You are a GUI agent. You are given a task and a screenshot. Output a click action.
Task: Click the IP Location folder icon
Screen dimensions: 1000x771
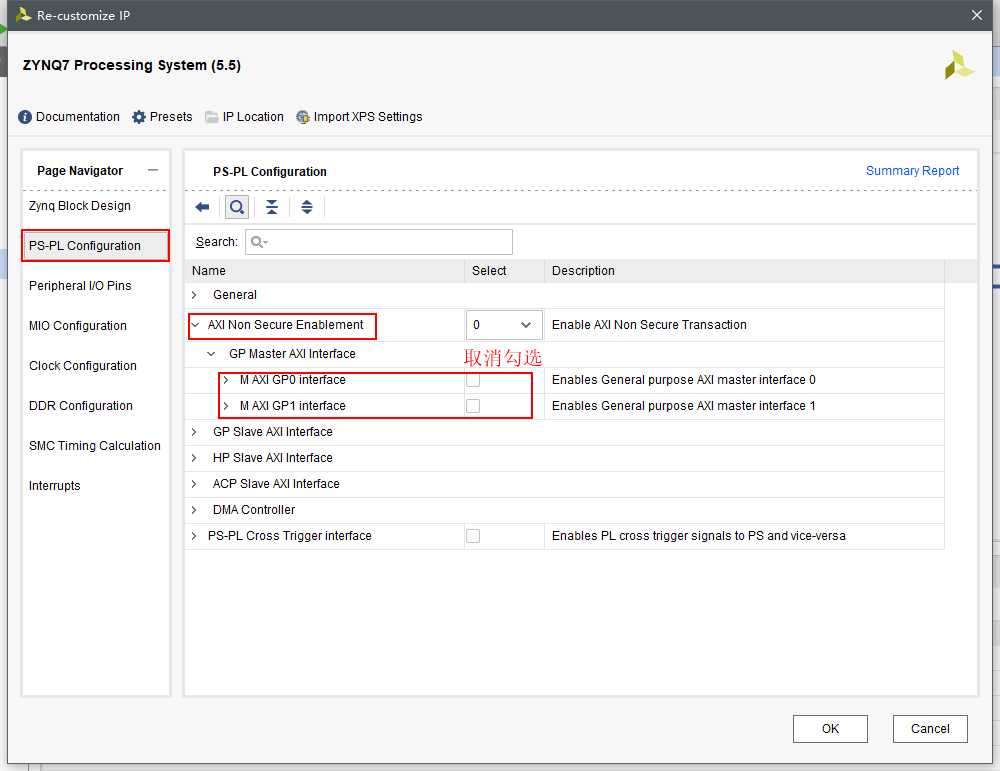click(x=212, y=117)
